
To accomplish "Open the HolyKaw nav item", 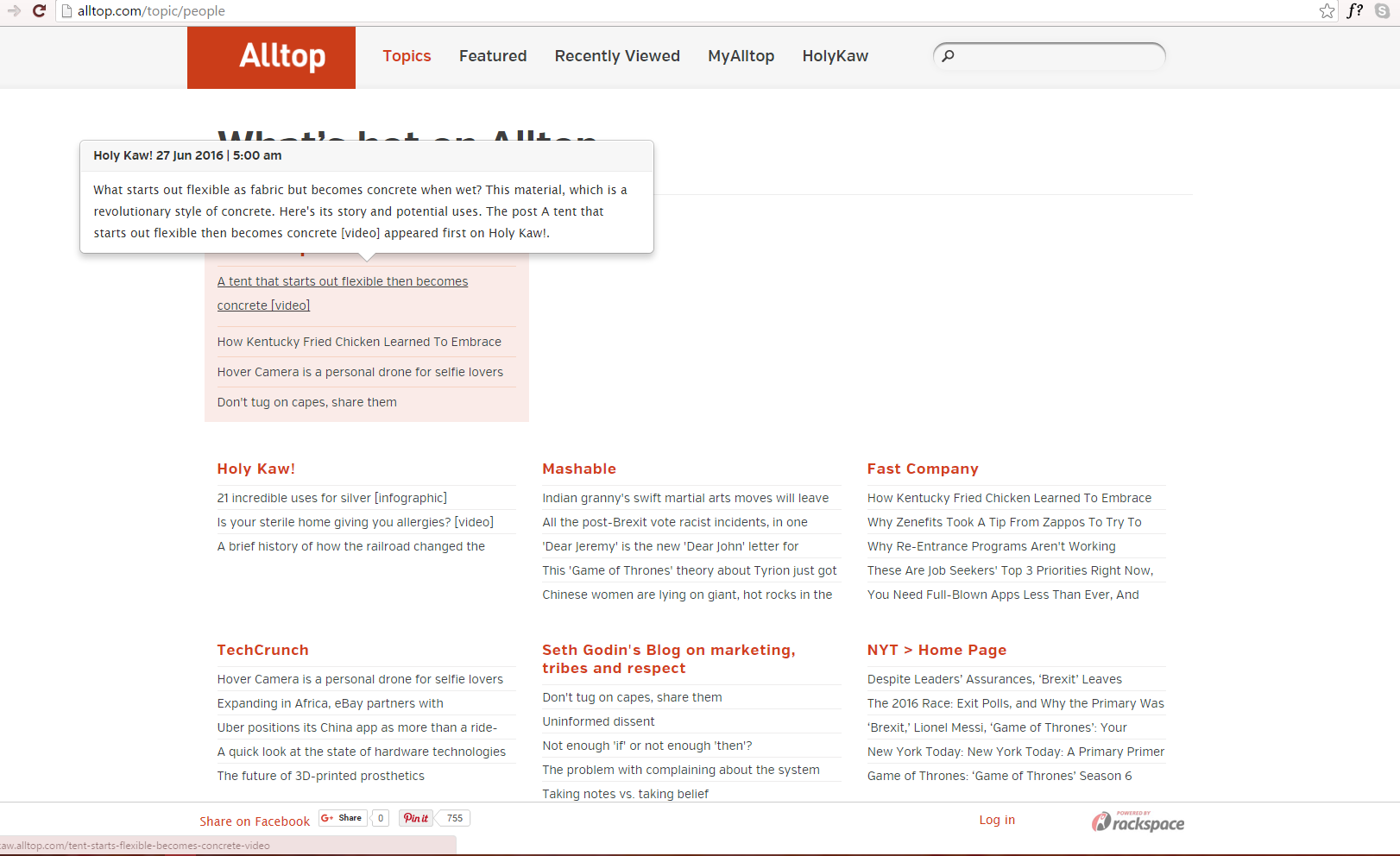I will point(836,56).
